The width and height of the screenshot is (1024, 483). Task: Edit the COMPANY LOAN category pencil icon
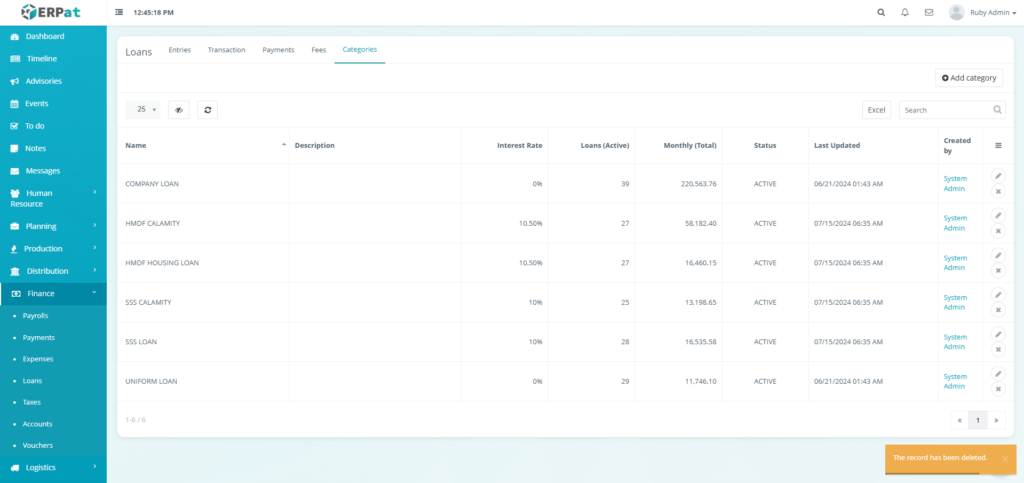(x=997, y=176)
